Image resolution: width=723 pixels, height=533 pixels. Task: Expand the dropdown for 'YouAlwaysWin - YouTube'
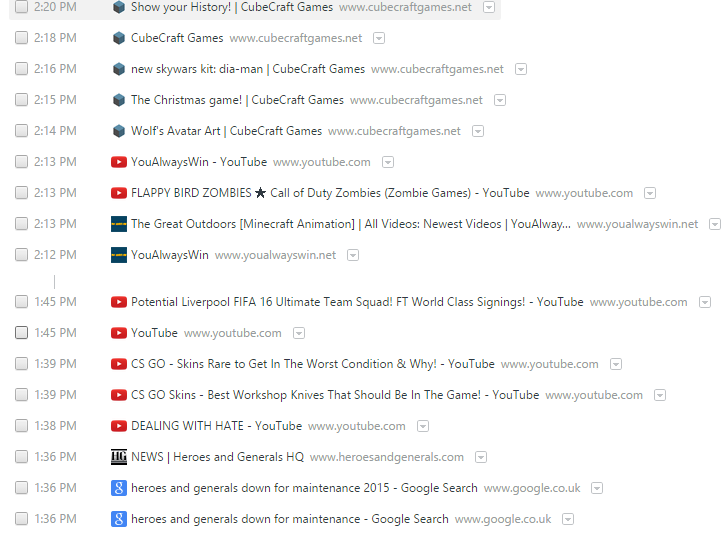388,162
